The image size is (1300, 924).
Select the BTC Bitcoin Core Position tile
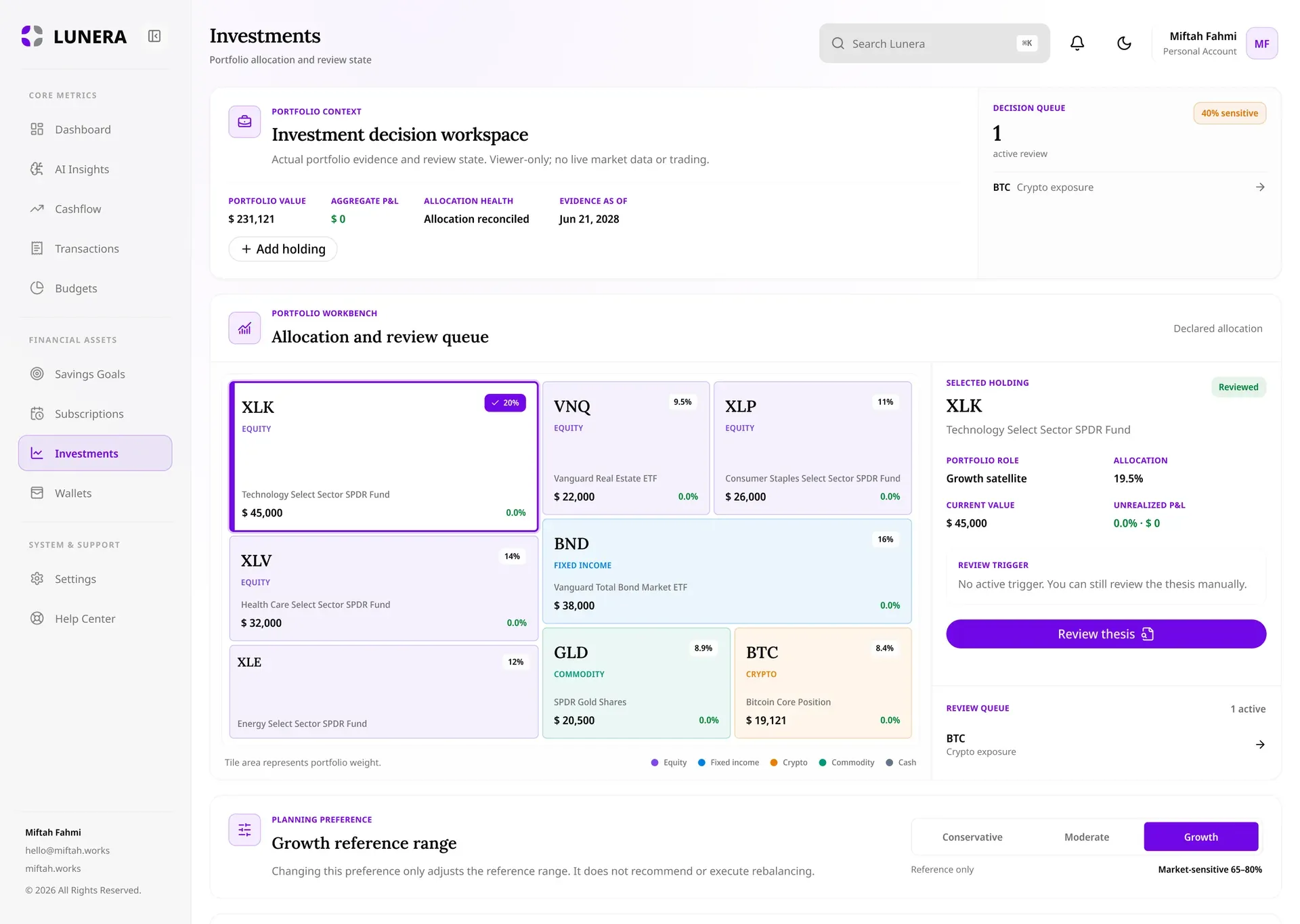pyautogui.click(x=823, y=683)
